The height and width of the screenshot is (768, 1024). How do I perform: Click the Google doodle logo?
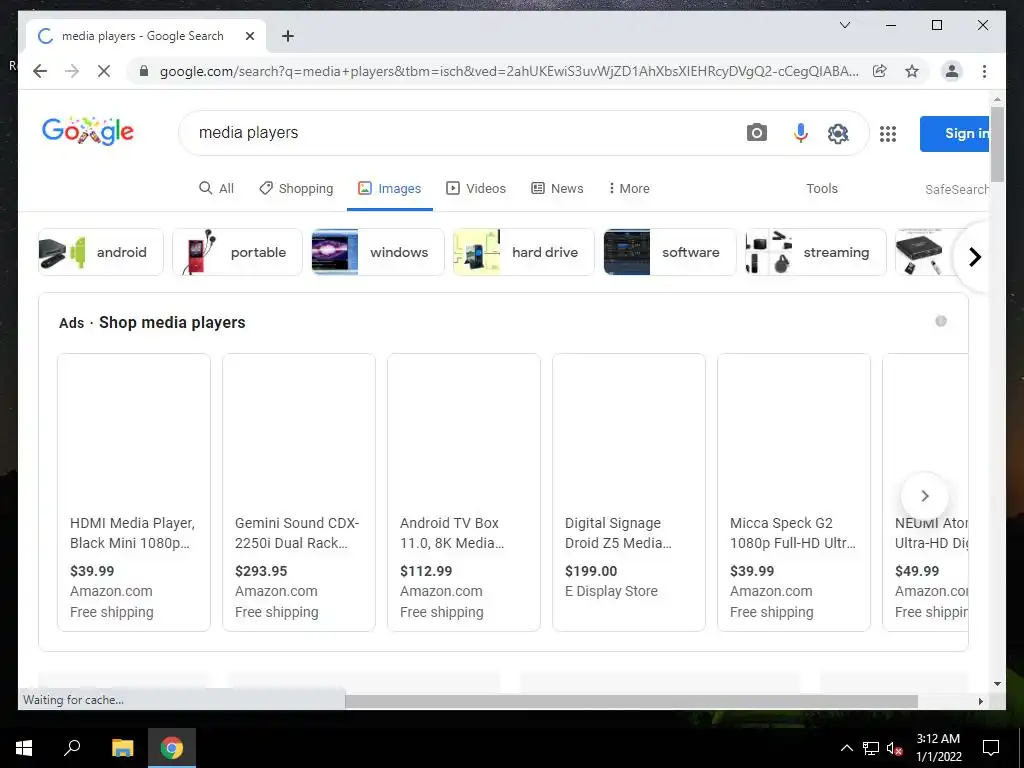coord(88,131)
